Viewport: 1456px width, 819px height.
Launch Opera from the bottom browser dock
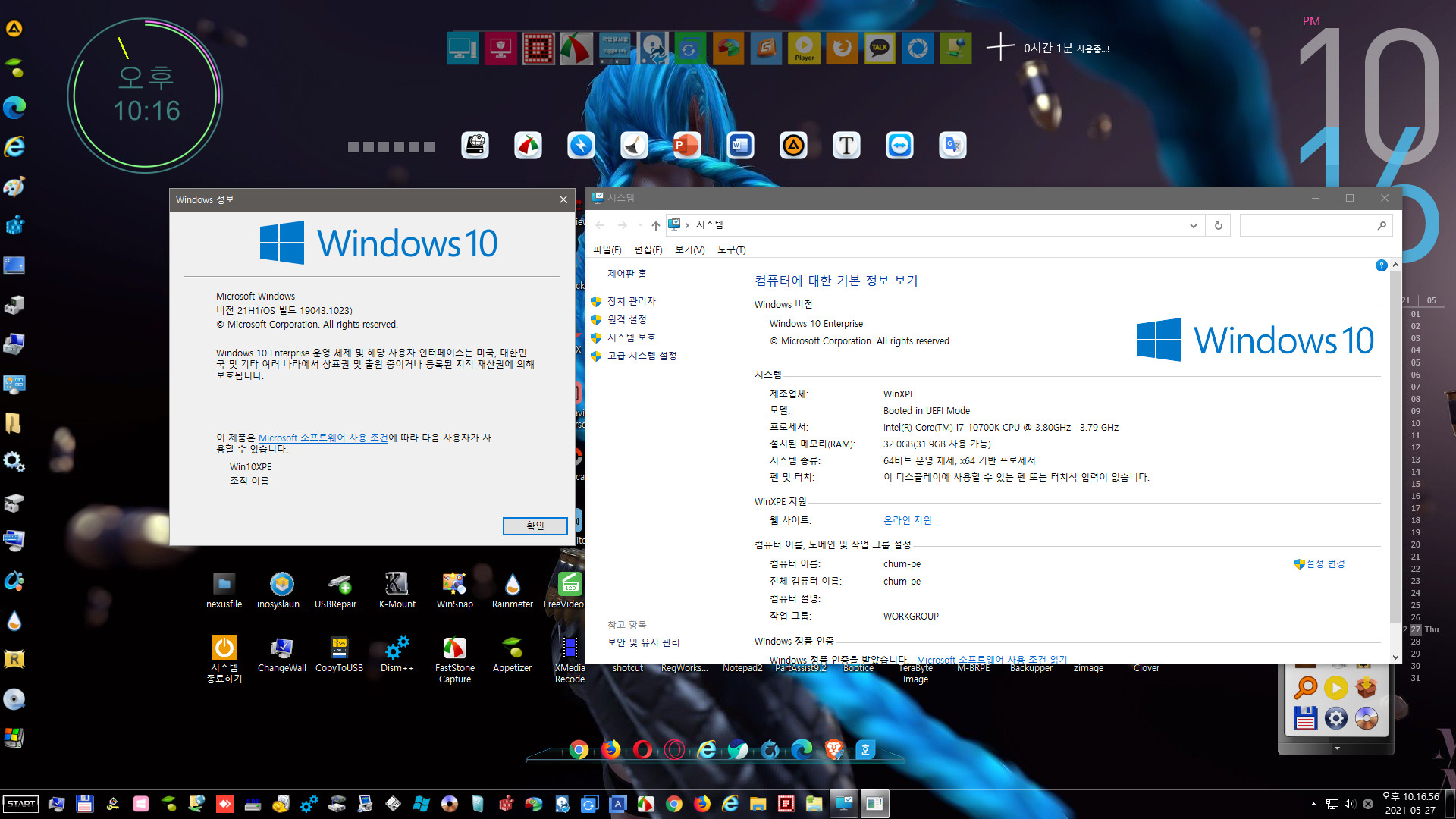click(x=642, y=750)
